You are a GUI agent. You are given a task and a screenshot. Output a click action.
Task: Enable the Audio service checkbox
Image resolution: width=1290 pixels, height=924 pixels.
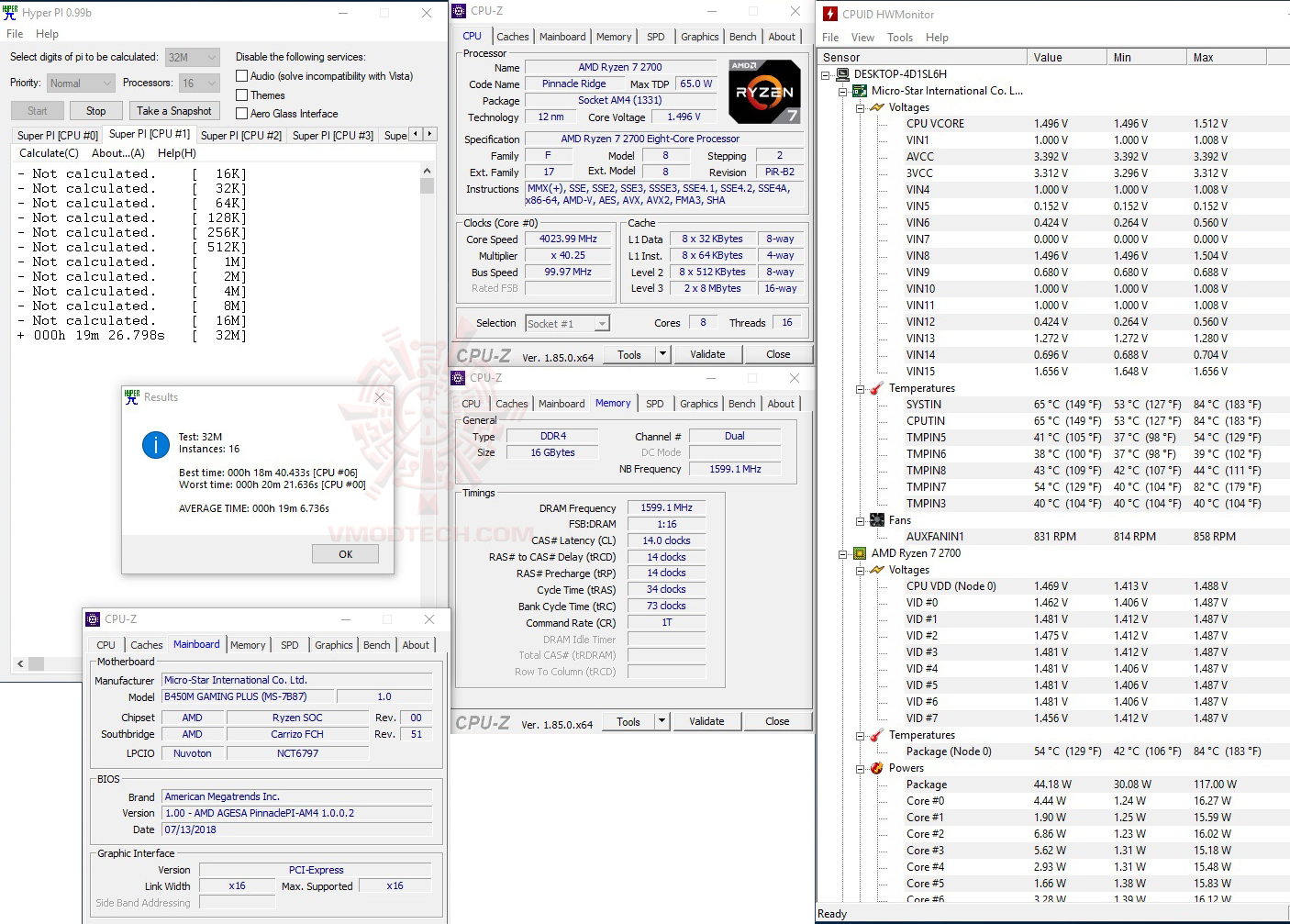point(242,76)
